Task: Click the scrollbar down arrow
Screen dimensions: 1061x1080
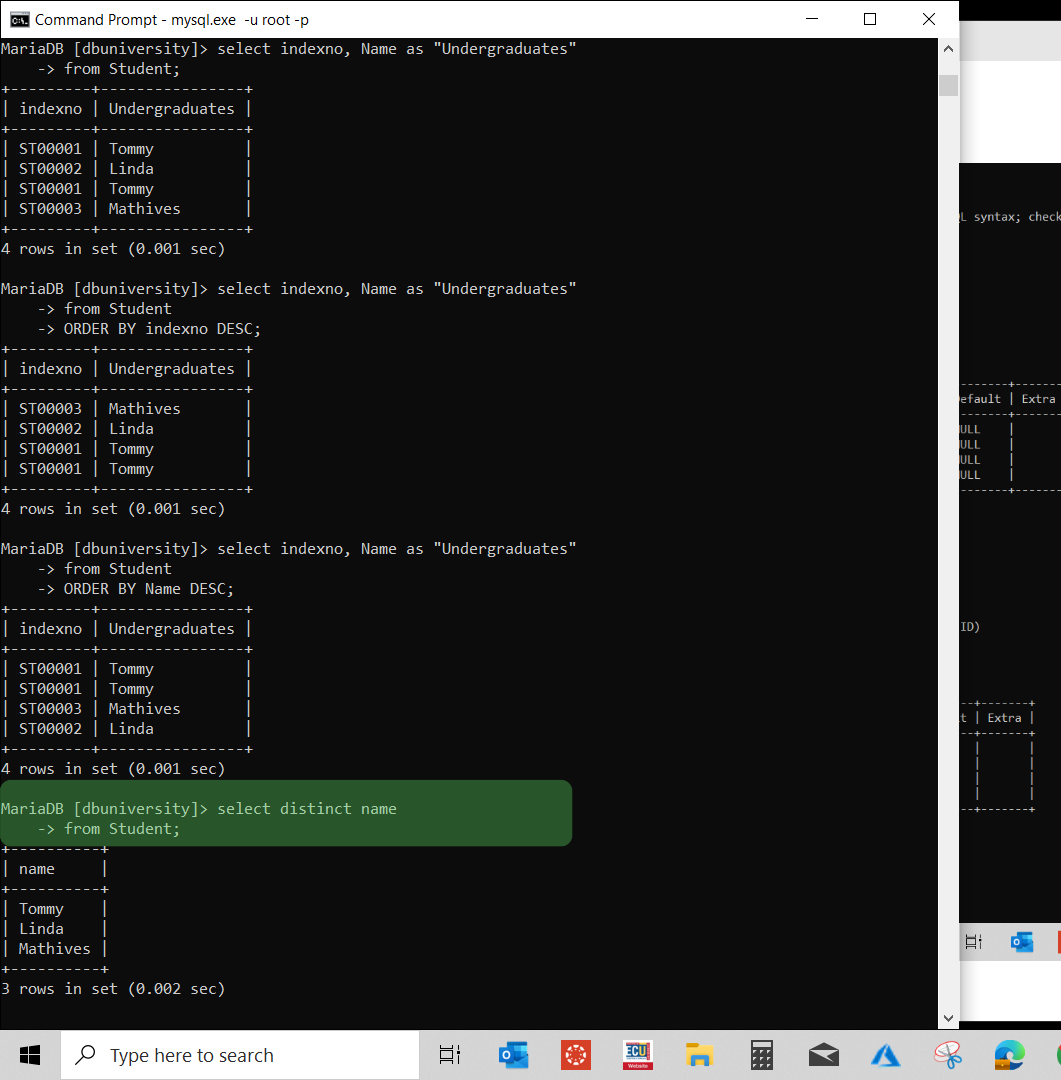Action: pyautogui.click(x=948, y=1017)
